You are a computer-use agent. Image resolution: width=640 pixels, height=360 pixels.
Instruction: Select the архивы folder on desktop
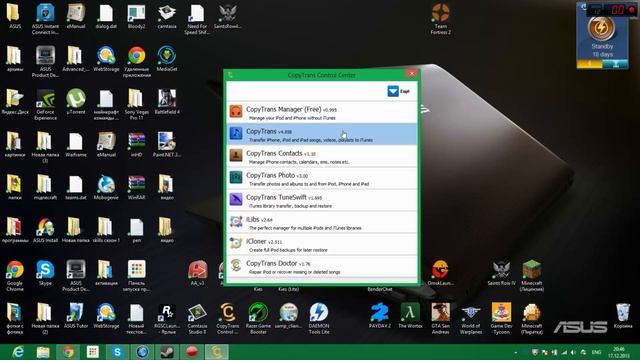pos(15,59)
